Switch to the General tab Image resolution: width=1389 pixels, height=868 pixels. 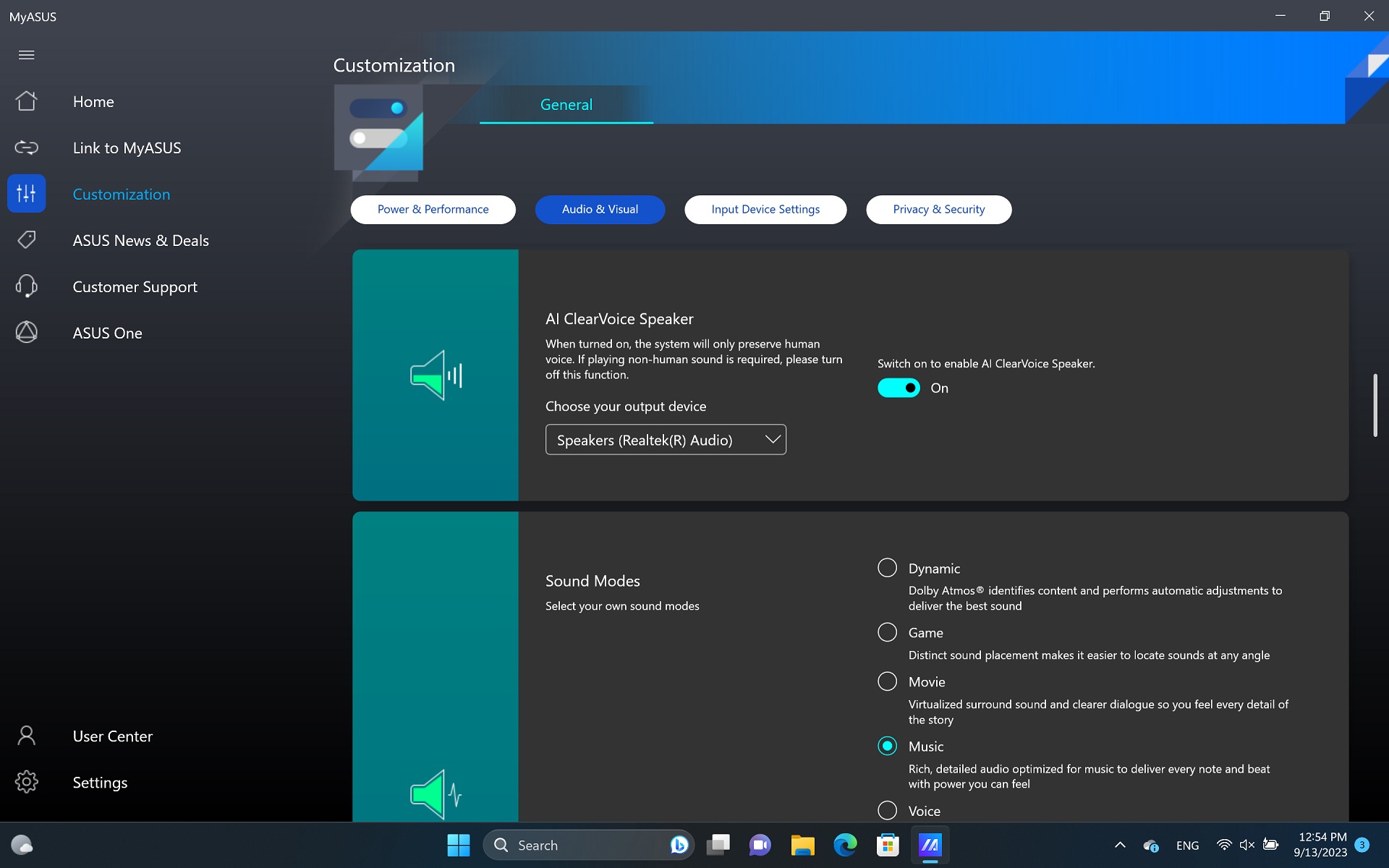click(x=566, y=105)
